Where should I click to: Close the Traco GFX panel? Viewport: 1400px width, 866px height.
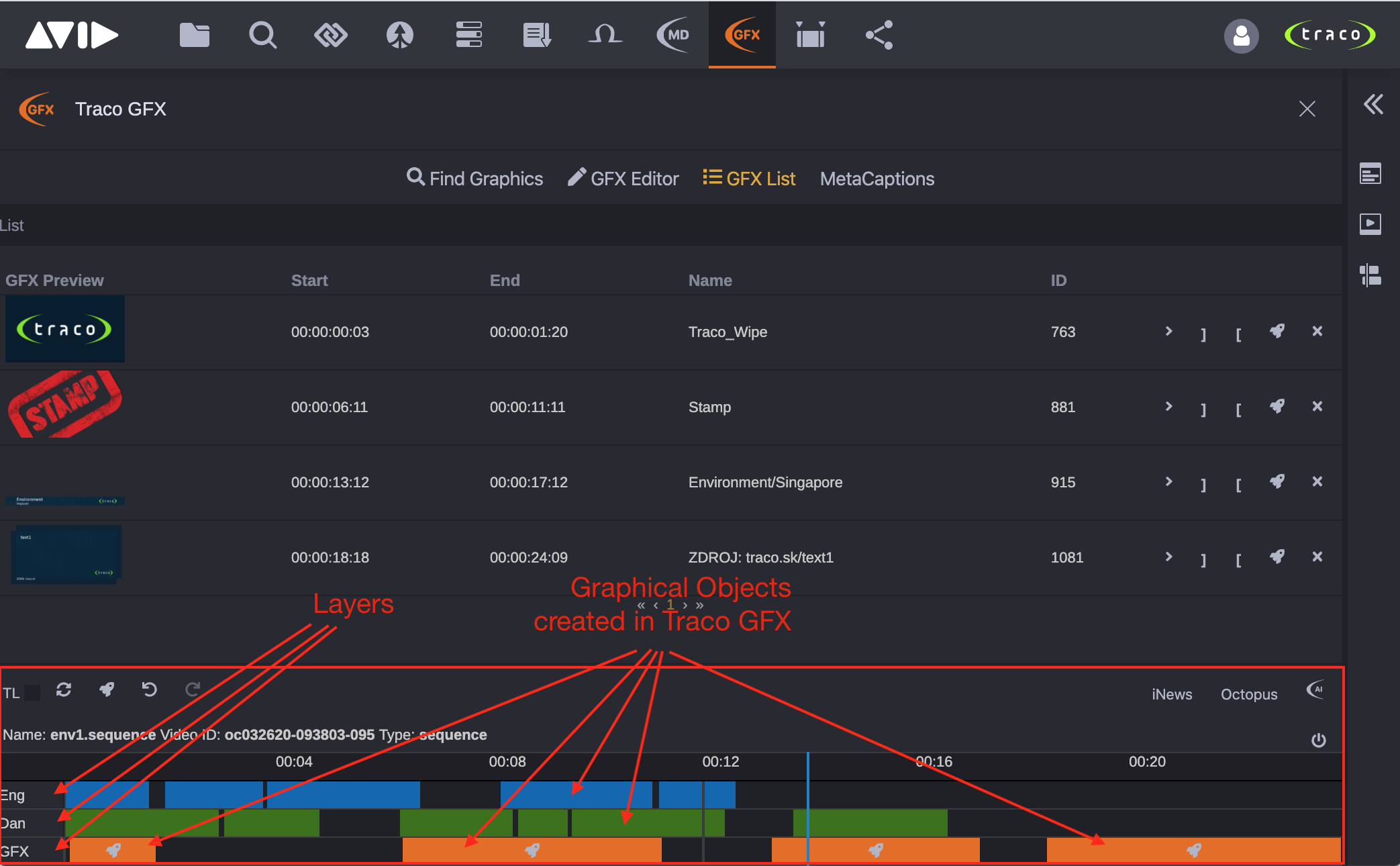point(1307,109)
